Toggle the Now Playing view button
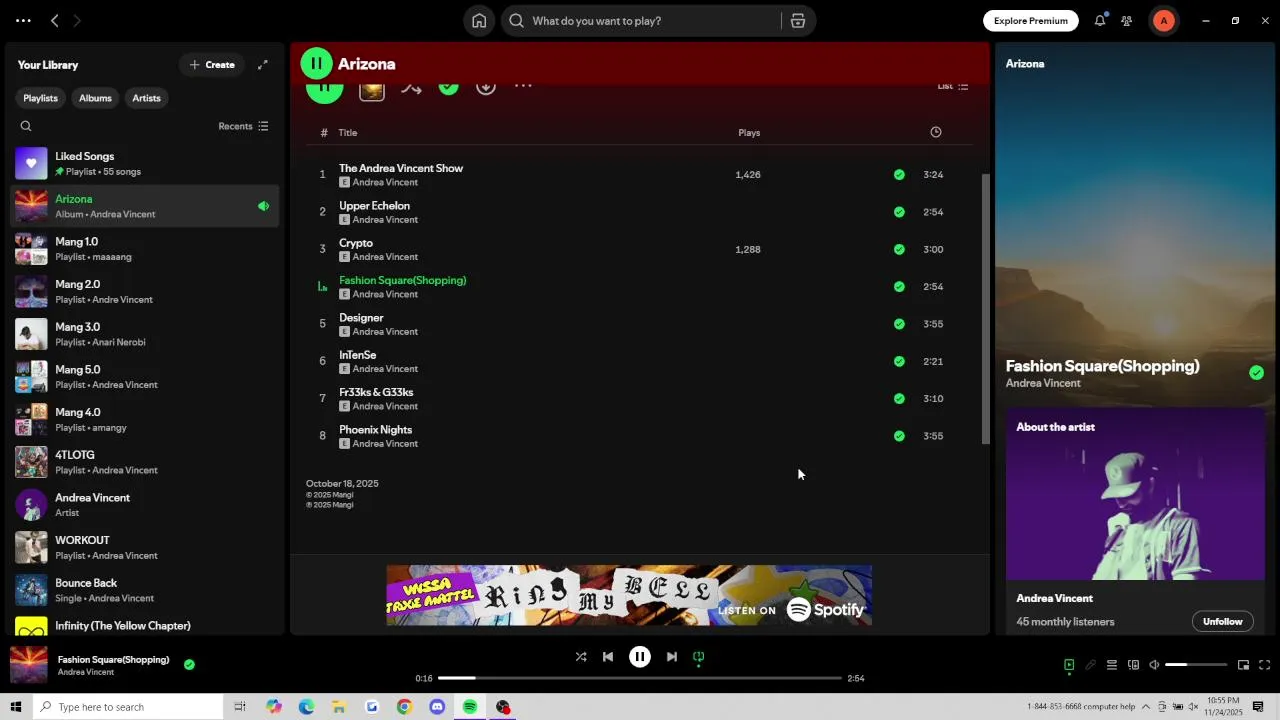This screenshot has width=1280, height=720. pyautogui.click(x=1069, y=665)
